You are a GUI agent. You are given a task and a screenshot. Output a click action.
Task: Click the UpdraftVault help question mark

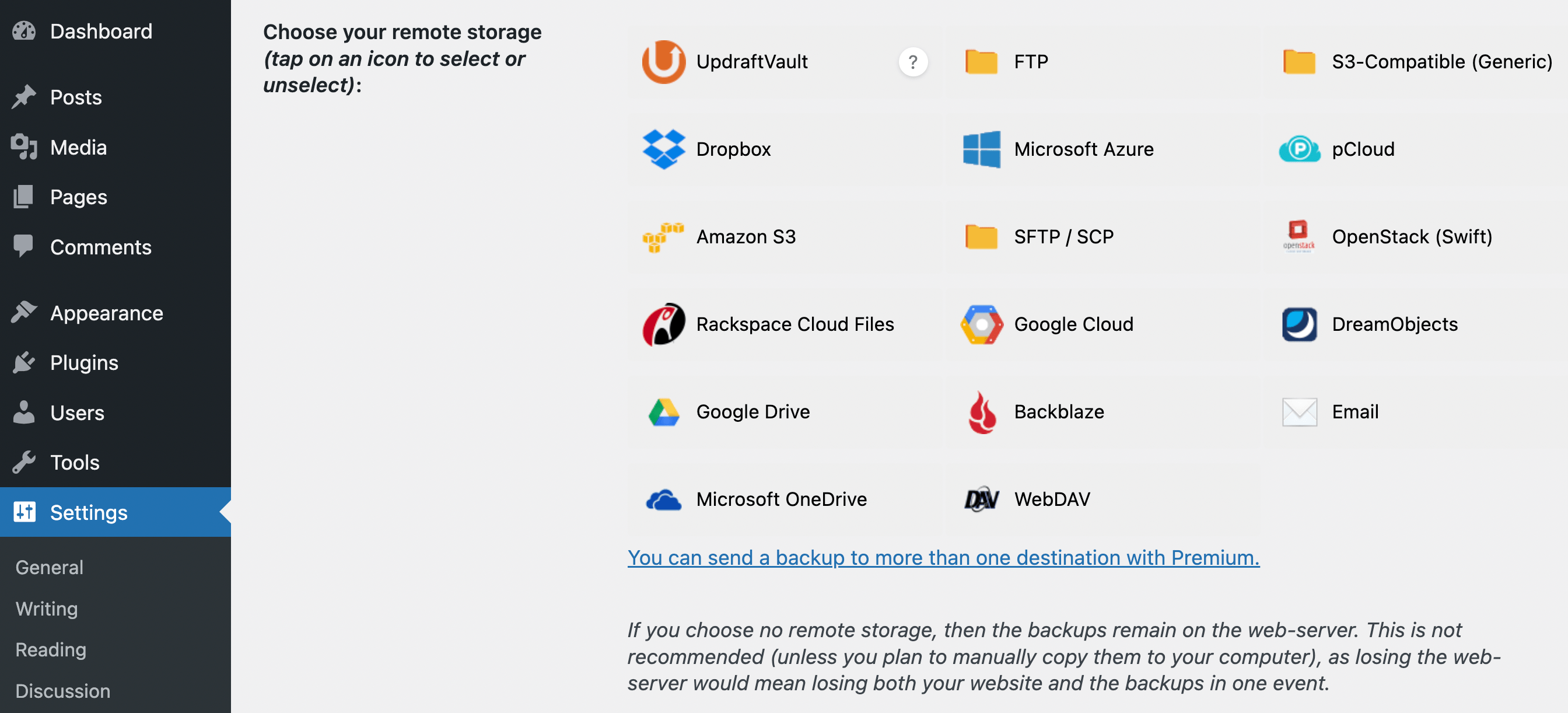913,61
